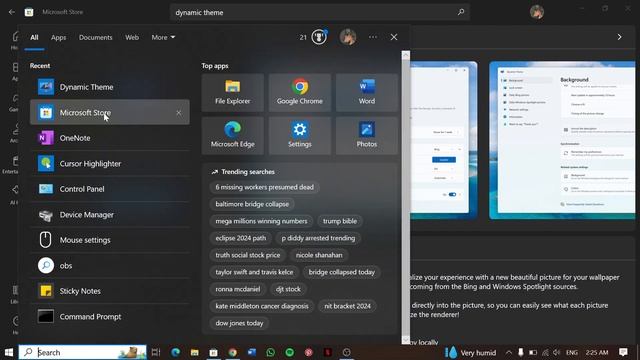Open Device Manager from the Recent list

pyautogui.click(x=109, y=214)
